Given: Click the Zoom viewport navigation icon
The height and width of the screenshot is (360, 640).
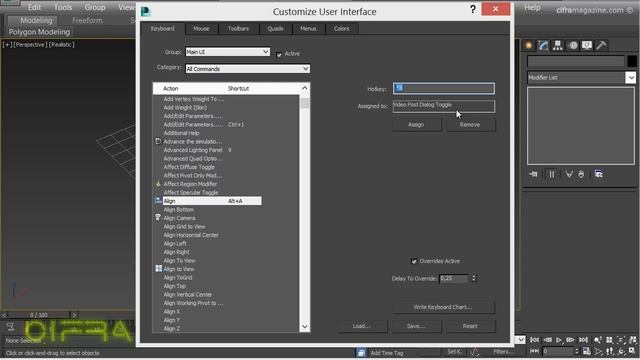Looking at the screenshot, I should click(x=598, y=340).
